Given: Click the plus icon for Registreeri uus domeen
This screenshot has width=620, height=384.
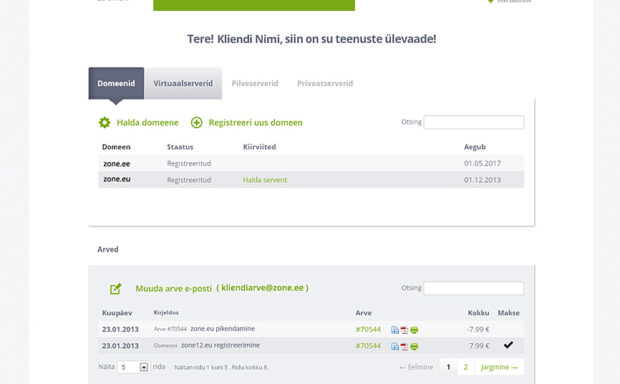Looking at the screenshot, I should (x=197, y=123).
